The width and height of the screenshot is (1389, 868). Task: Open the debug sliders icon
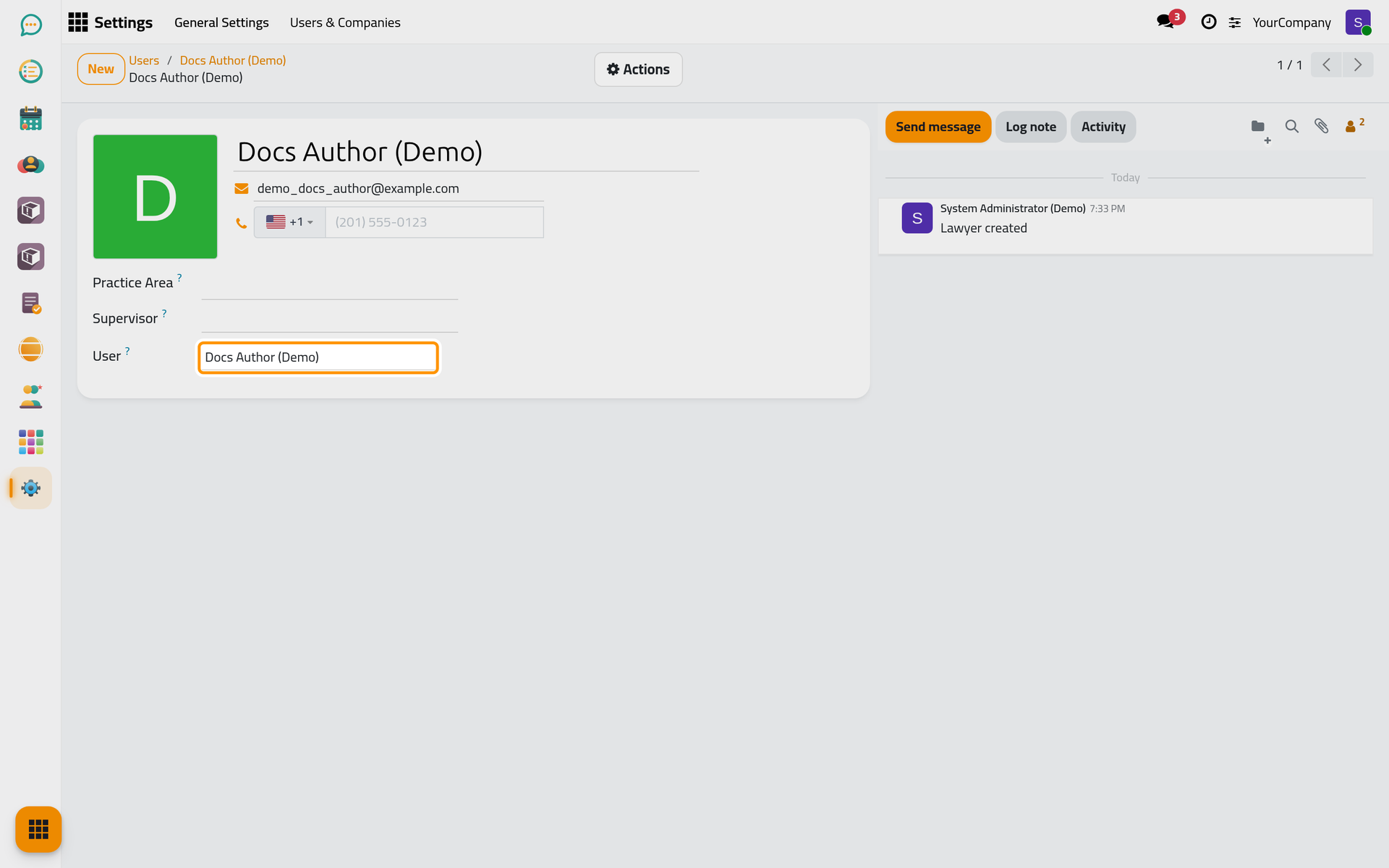[1235, 22]
